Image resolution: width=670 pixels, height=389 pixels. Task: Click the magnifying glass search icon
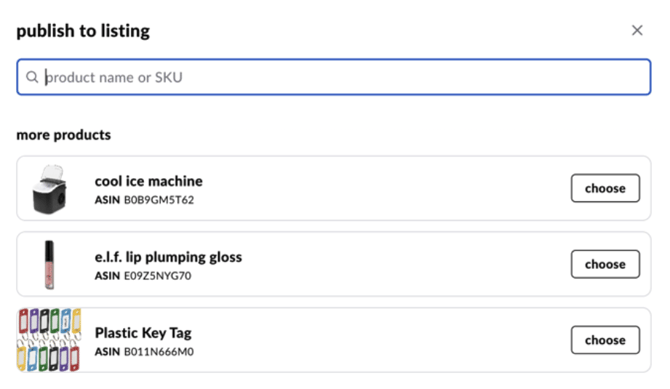32,77
